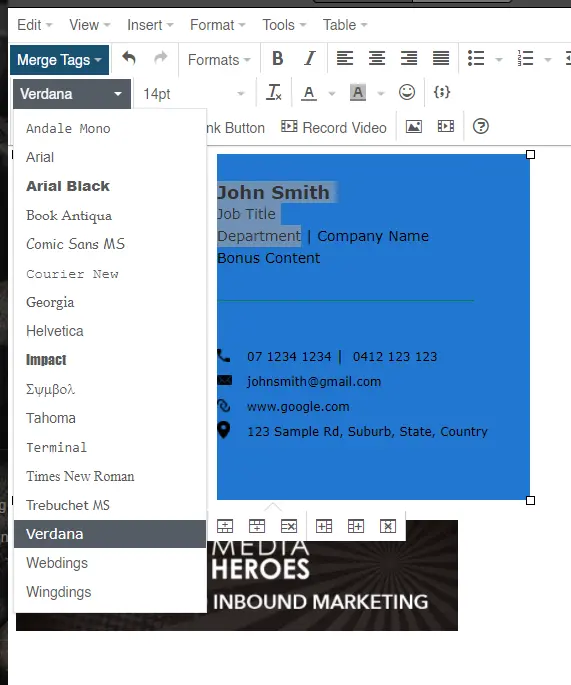Delete table column icon
Image resolution: width=571 pixels, height=685 pixels.
point(388,526)
